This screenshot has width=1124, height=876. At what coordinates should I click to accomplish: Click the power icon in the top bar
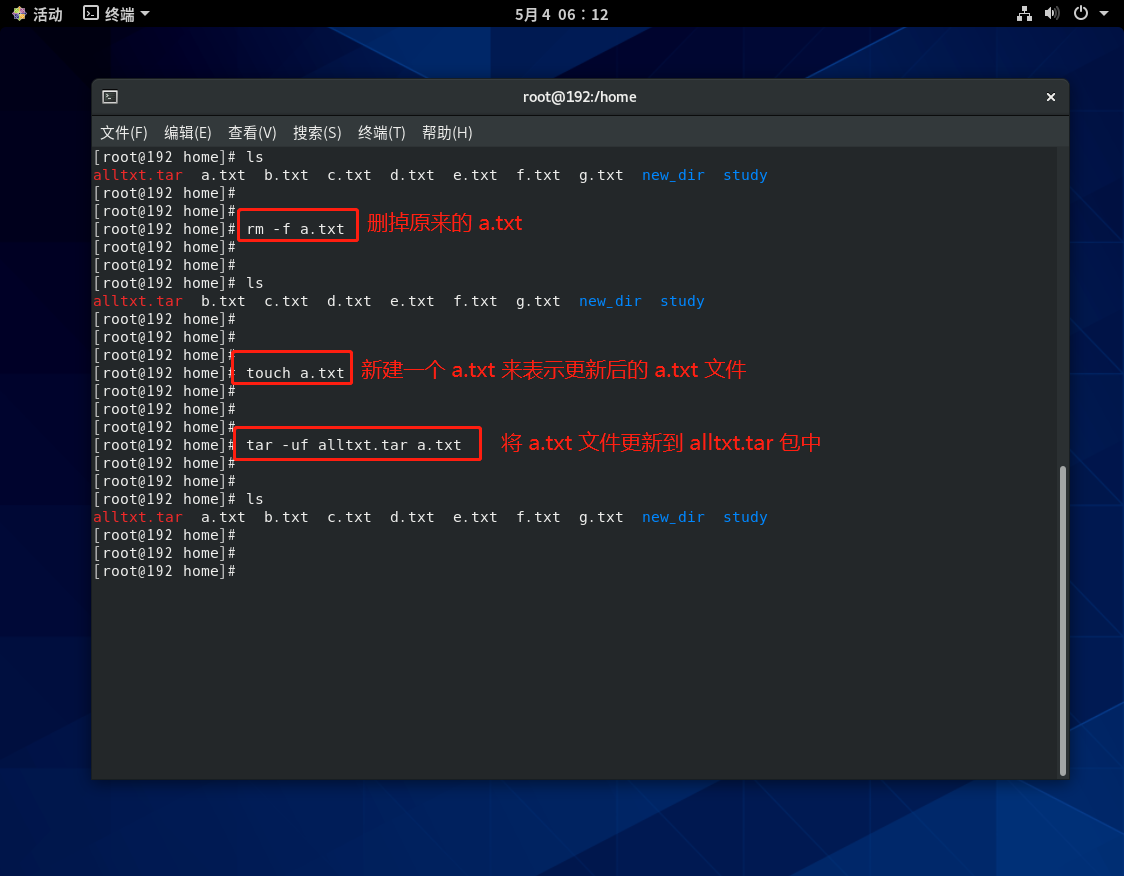(x=1080, y=14)
